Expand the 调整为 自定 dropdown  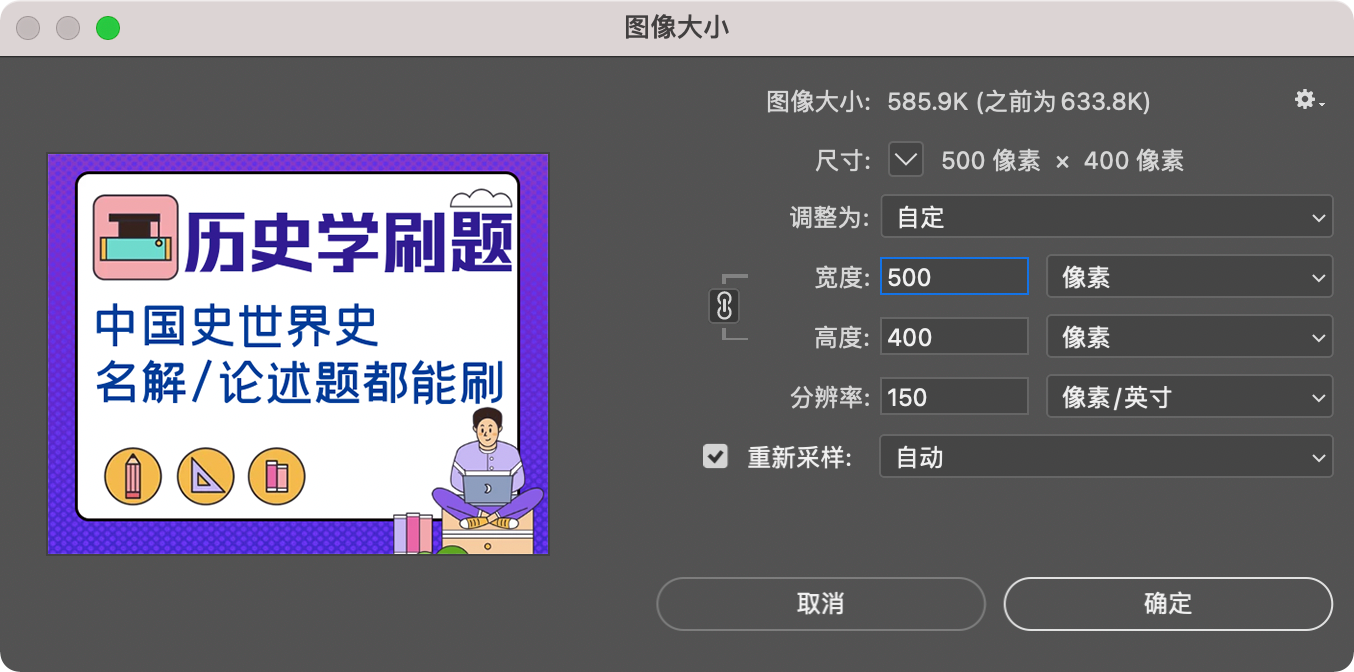(x=1107, y=217)
